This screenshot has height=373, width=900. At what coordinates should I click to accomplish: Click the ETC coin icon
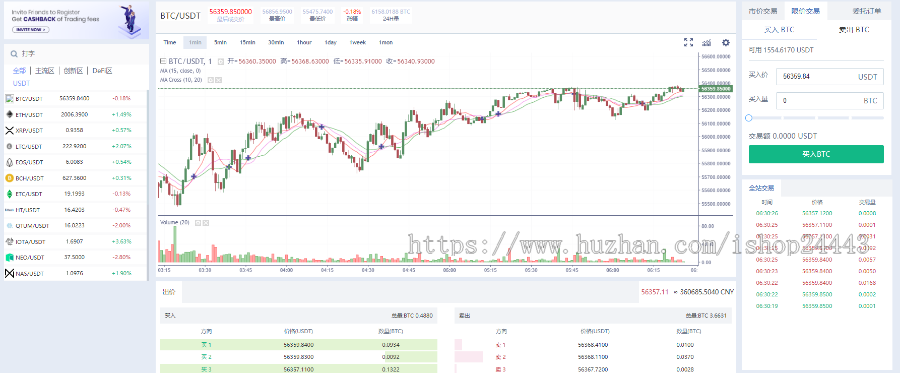point(9,194)
